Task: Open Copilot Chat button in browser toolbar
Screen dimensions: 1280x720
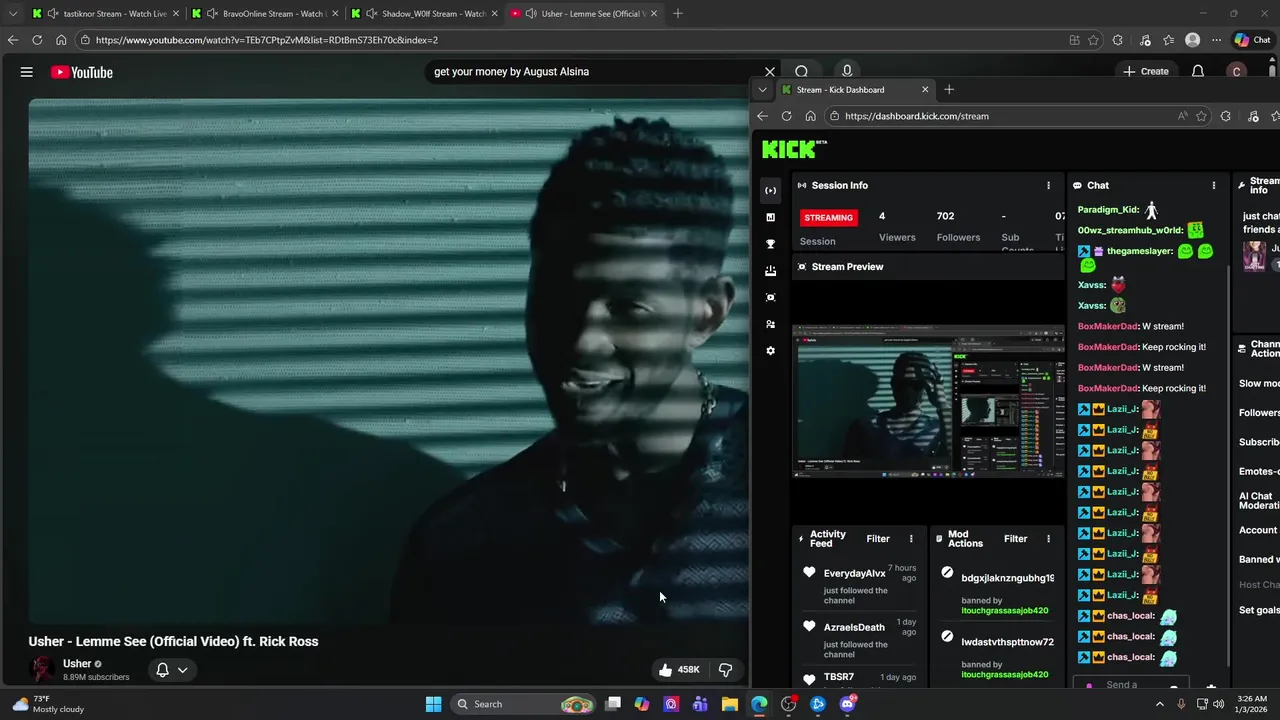Action: coord(1253,40)
